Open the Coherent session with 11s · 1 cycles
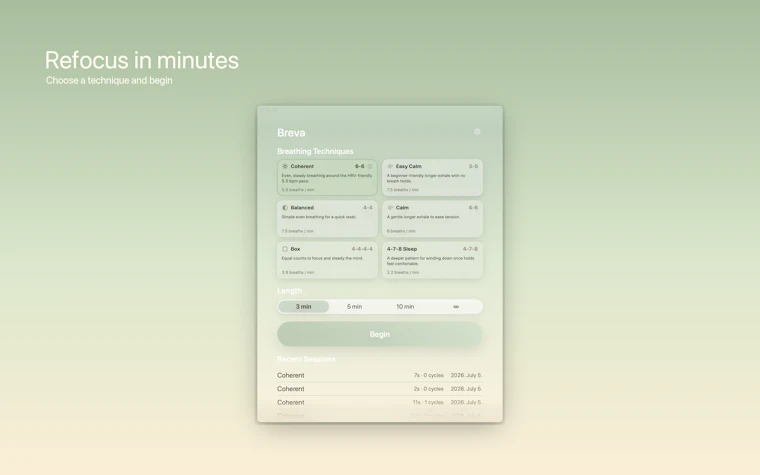Screen dimensions: 760x475 pyautogui.click(x=380, y=402)
